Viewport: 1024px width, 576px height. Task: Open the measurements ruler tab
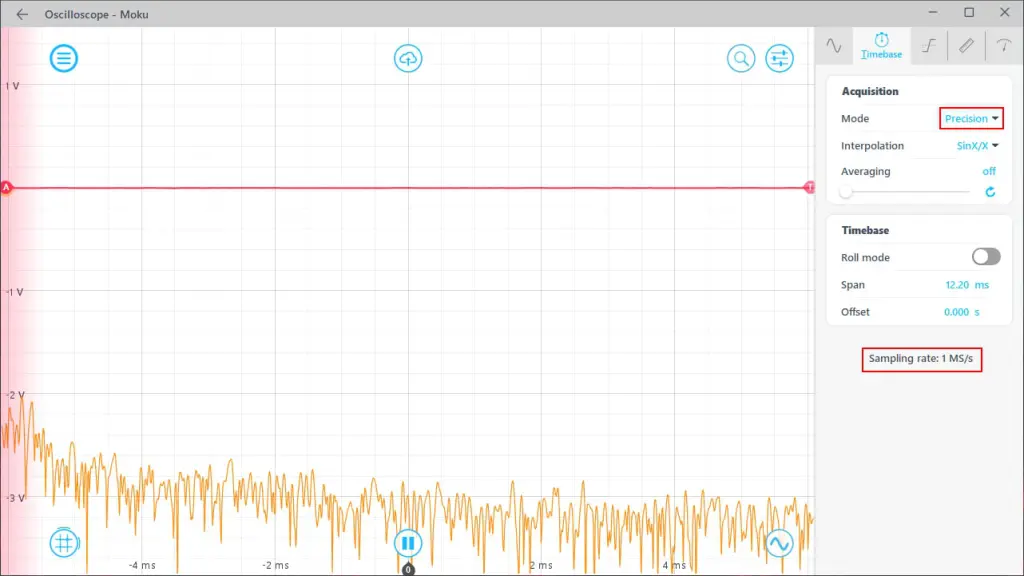(966, 45)
